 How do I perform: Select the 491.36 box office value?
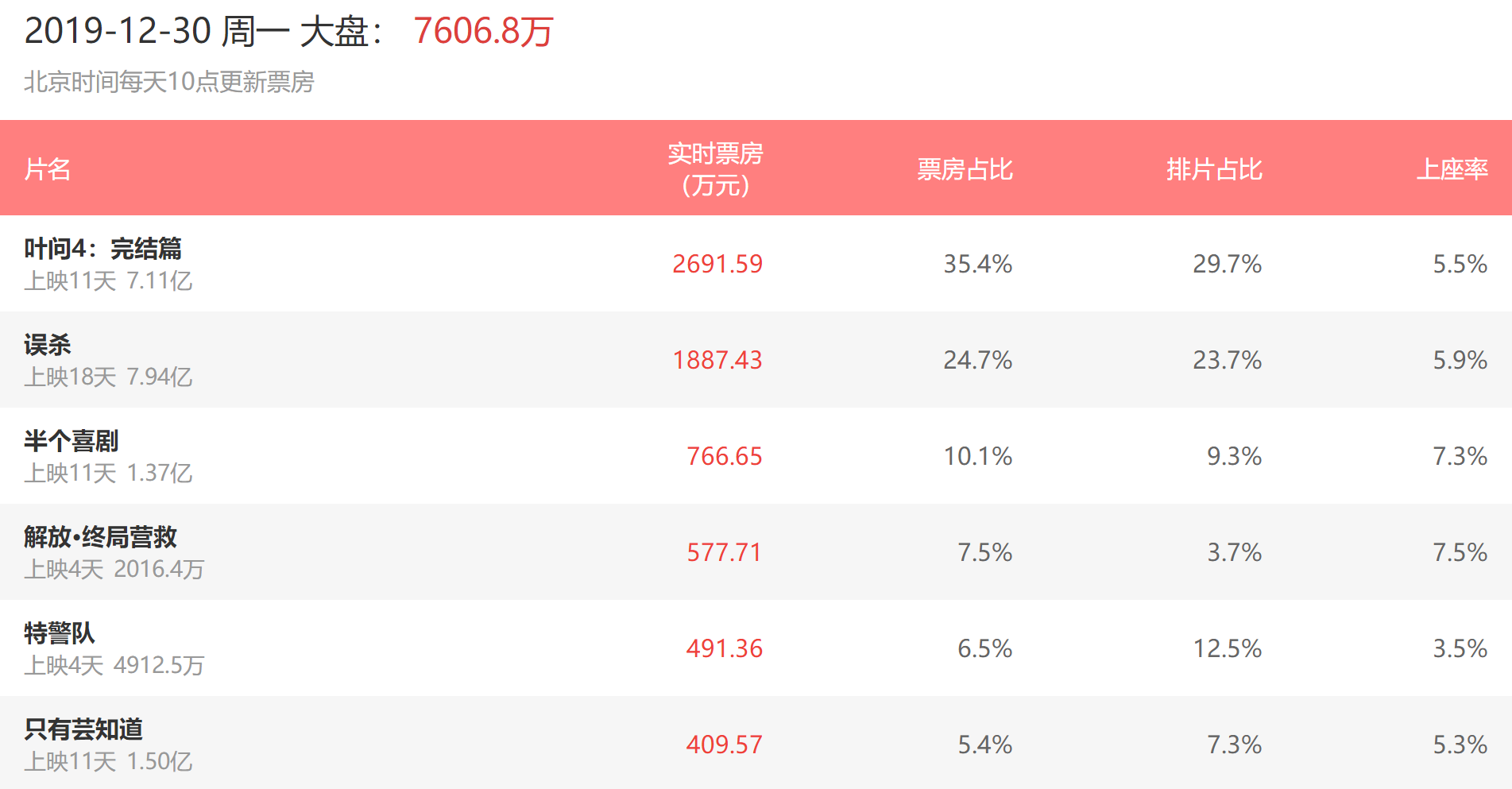point(724,648)
